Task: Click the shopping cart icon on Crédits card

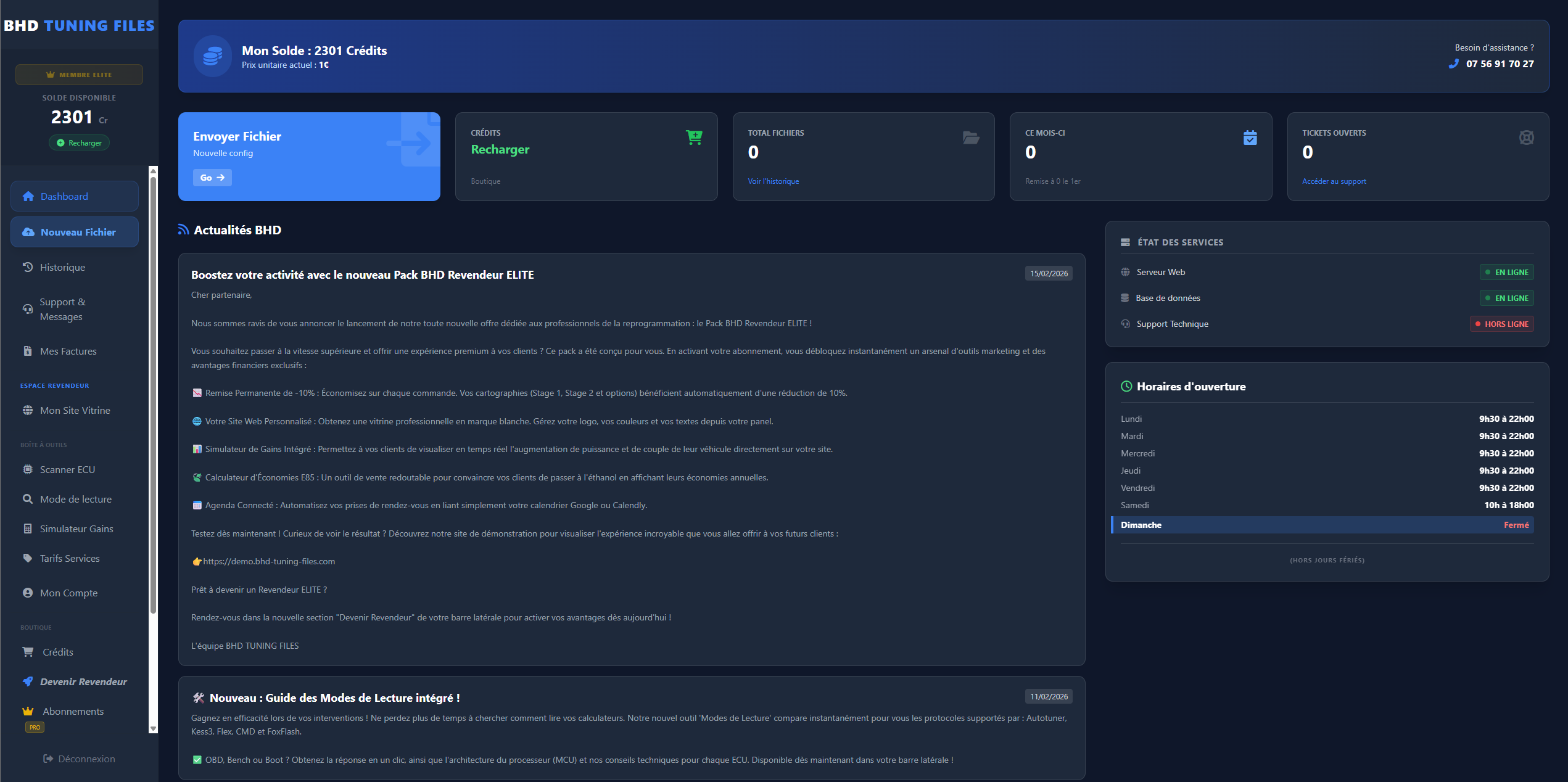Action: pos(695,137)
